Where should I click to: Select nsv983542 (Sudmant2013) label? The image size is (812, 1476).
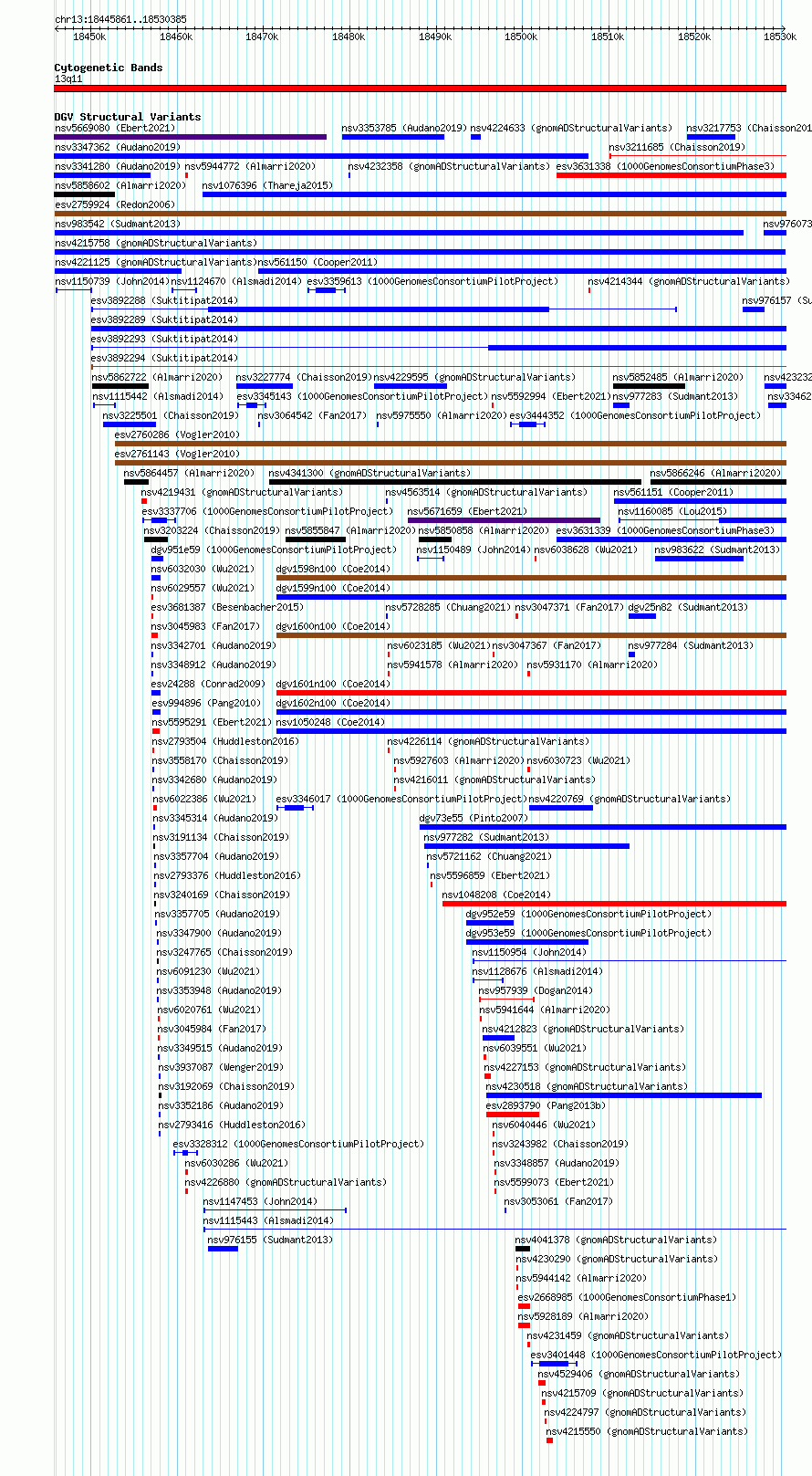tap(118, 224)
